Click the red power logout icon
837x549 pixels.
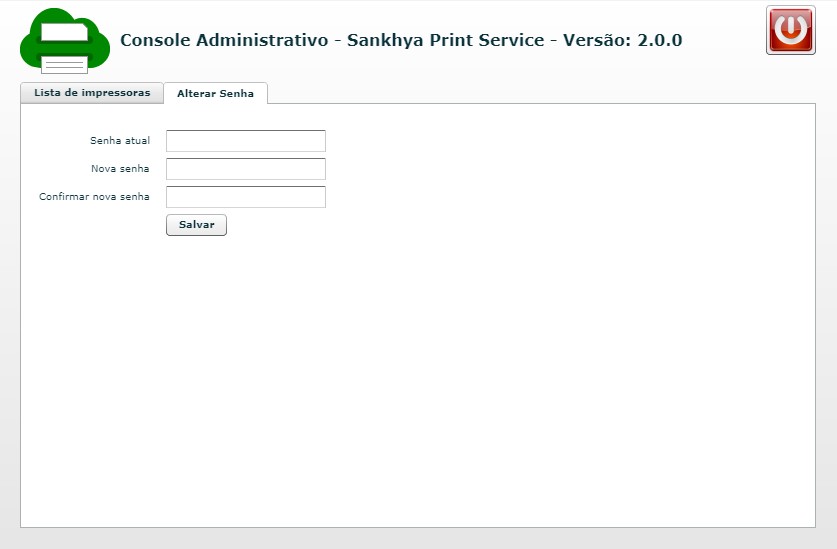791,30
